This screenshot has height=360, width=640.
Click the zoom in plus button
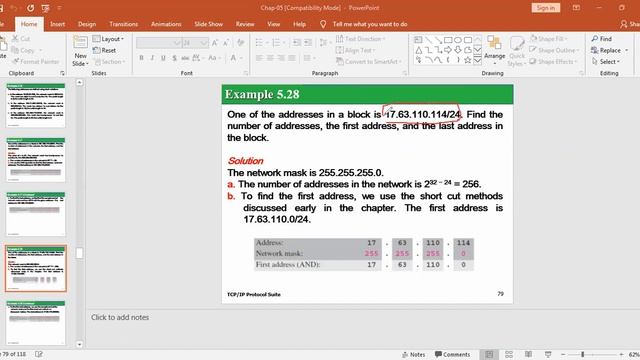(x=621, y=354)
